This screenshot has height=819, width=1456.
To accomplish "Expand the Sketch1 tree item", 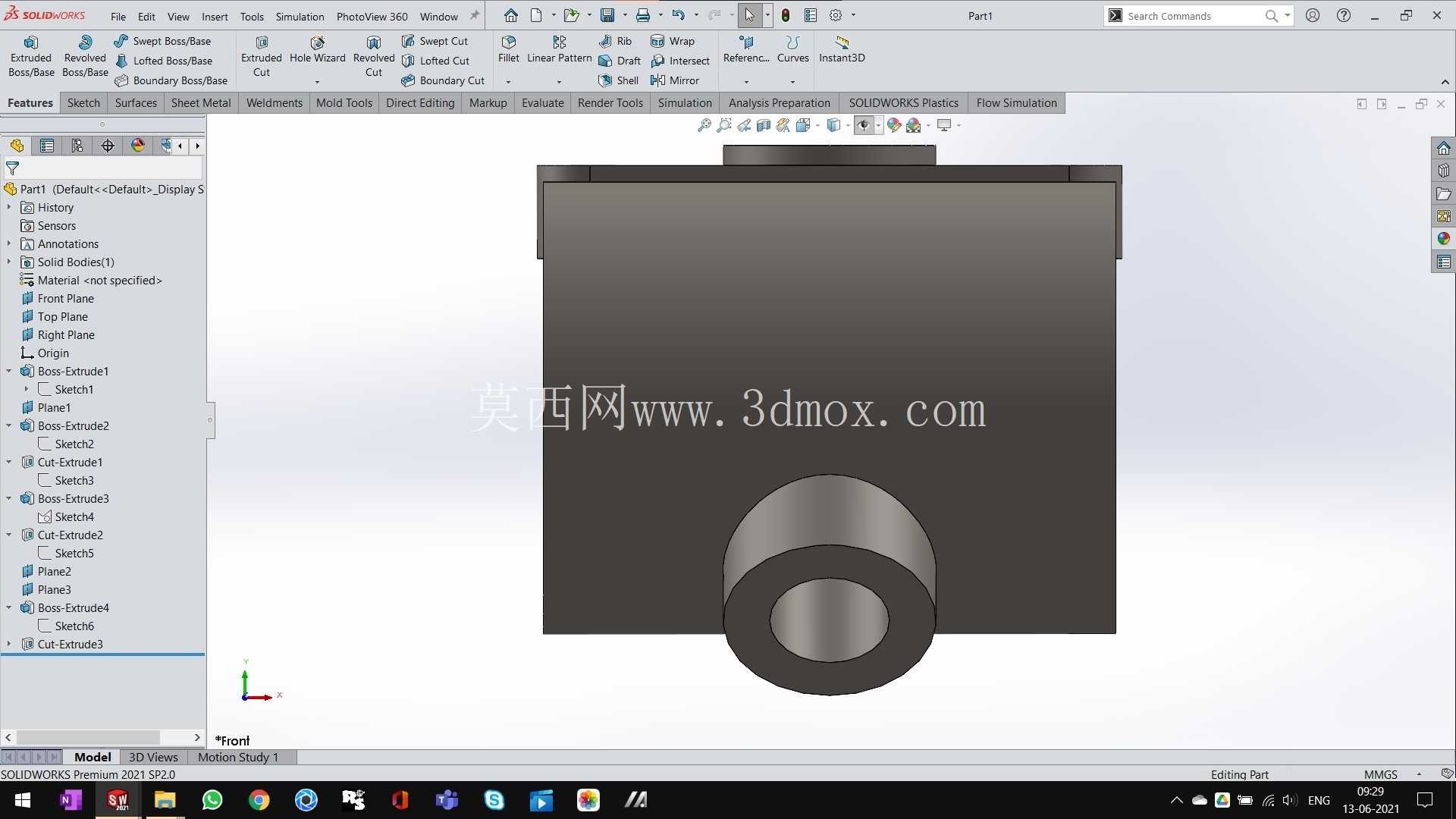I will (x=27, y=389).
